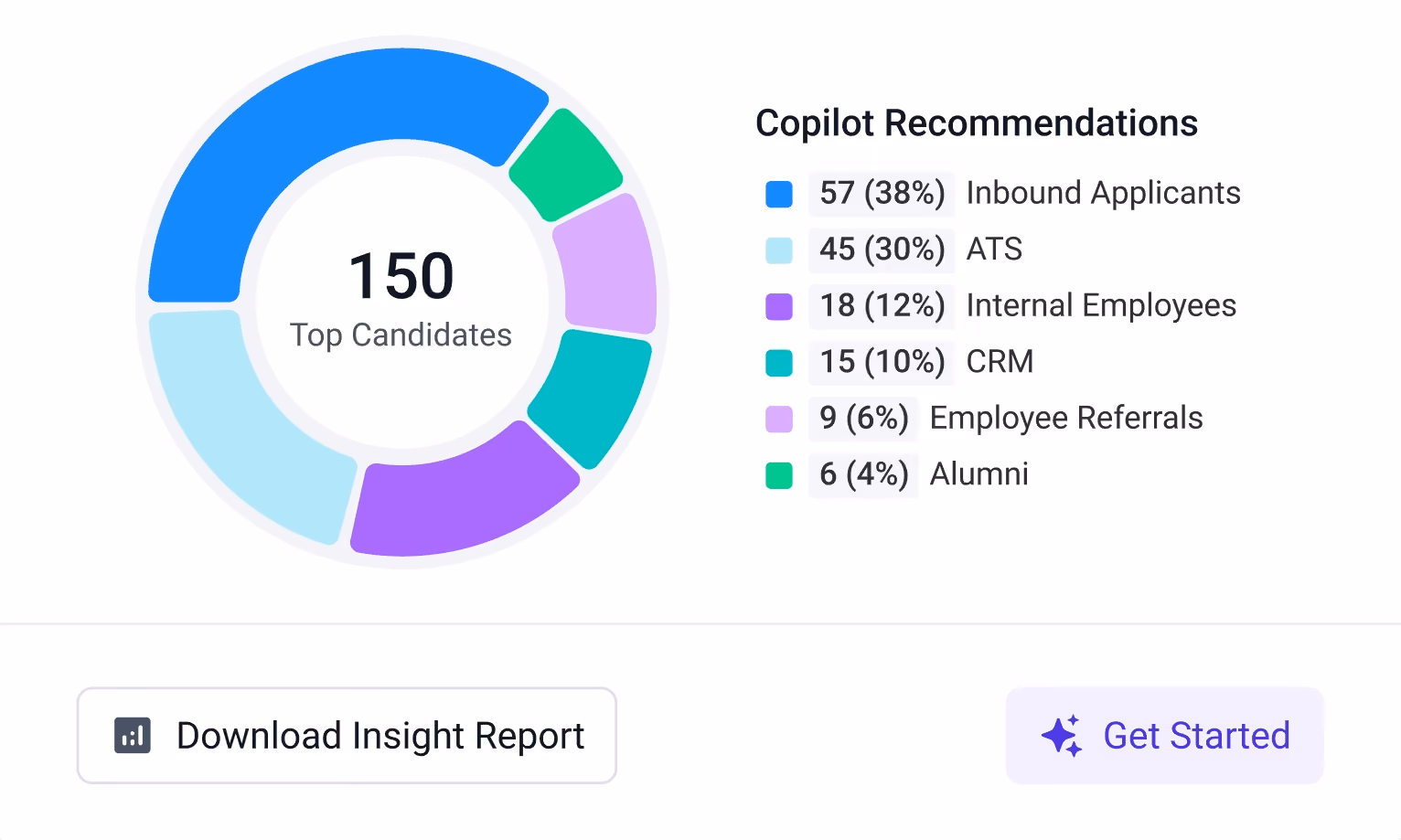The width and height of the screenshot is (1401, 840).
Task: Click the teal donut chart segment
Action: coord(596,398)
